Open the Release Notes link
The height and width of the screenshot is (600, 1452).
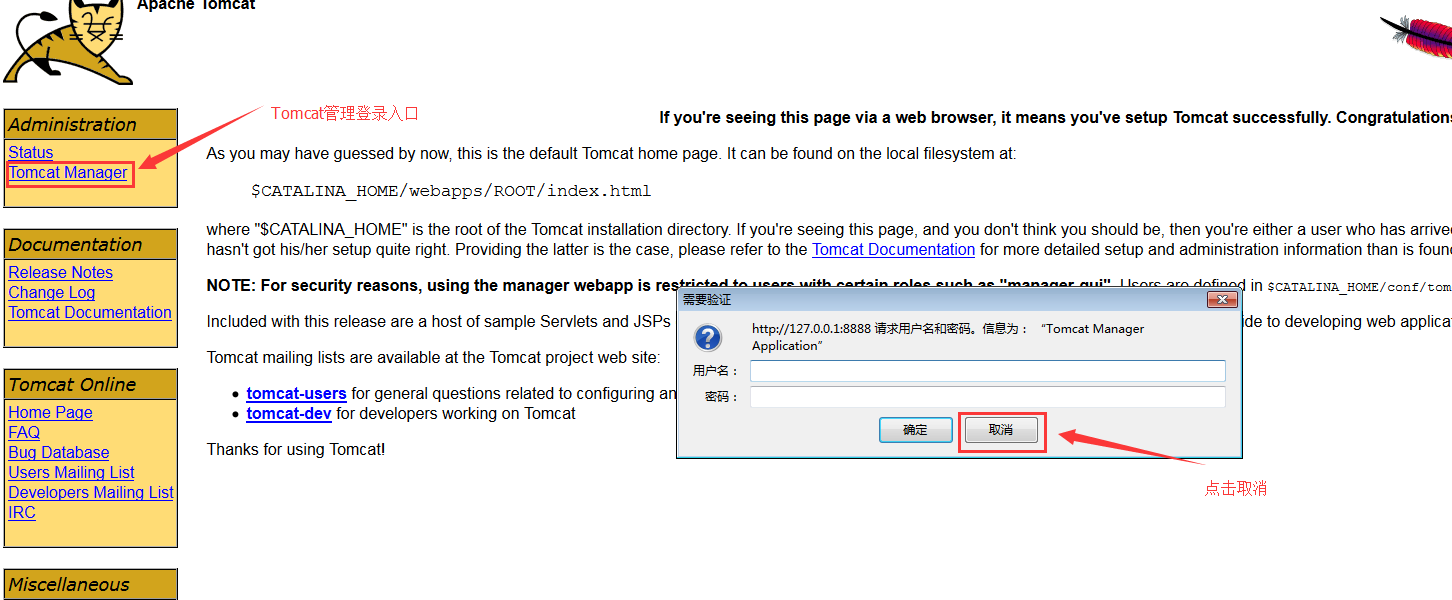point(60,273)
